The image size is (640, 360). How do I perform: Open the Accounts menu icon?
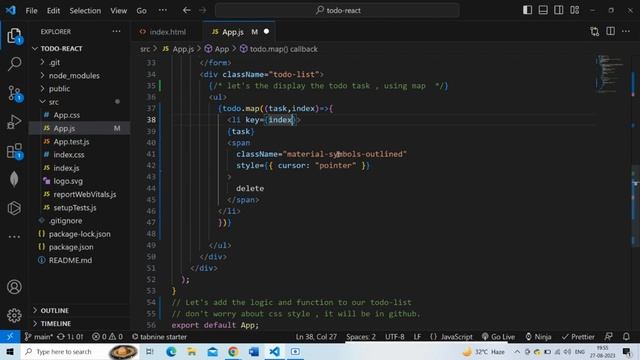(14, 287)
